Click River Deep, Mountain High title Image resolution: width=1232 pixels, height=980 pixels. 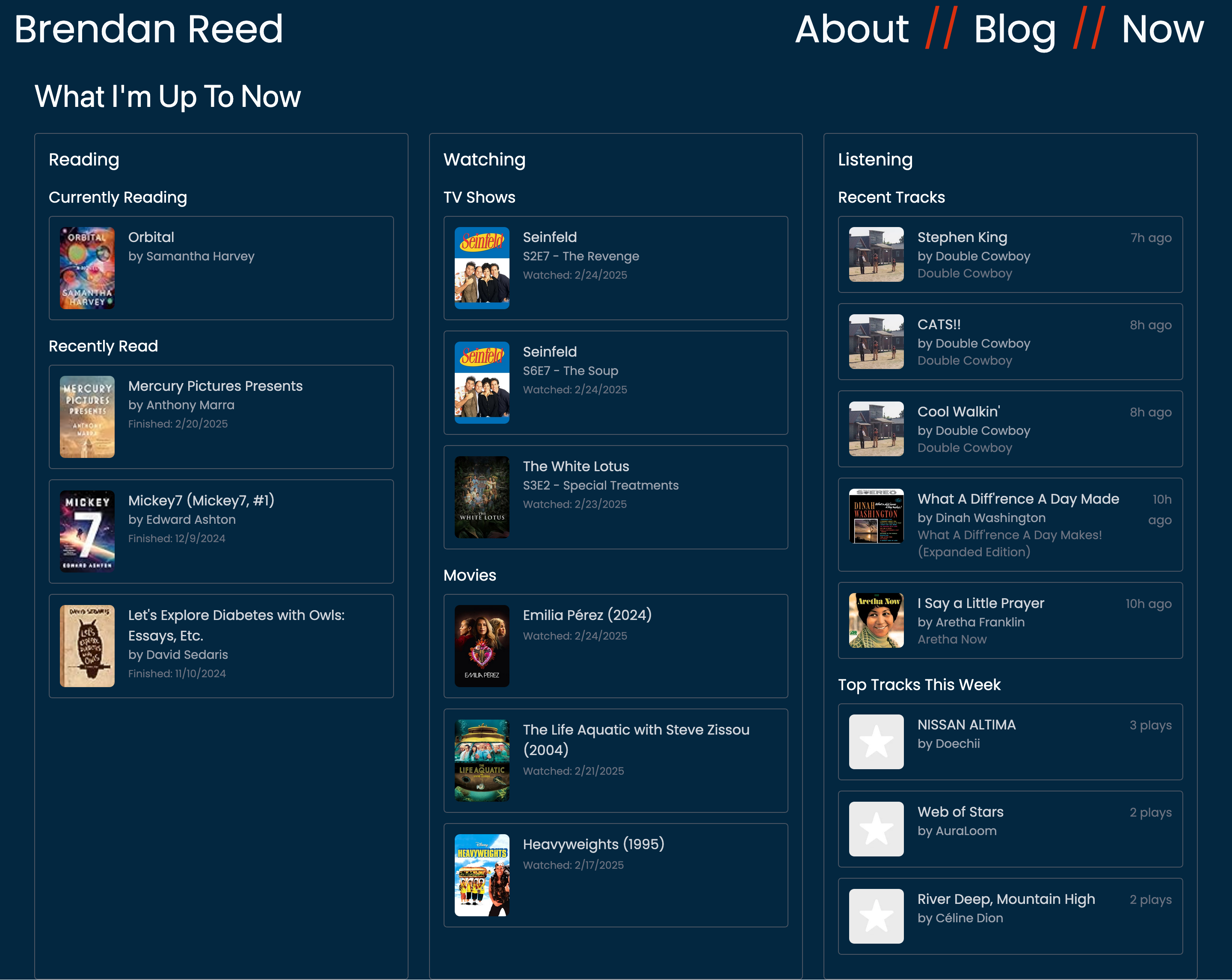click(1006, 899)
